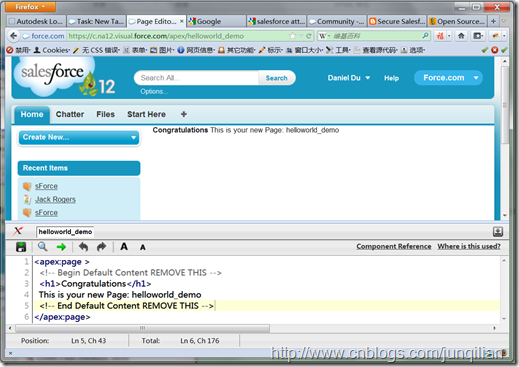Viewport: 519px width, 367px height.
Task: Click the page vertical scrollbar
Action: click(505, 105)
